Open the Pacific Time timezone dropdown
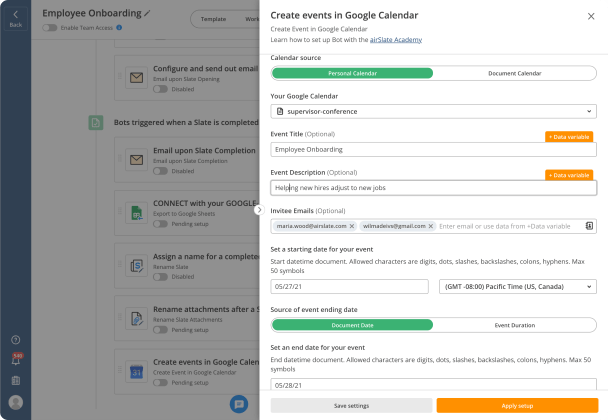The height and width of the screenshot is (420, 608). click(518, 287)
